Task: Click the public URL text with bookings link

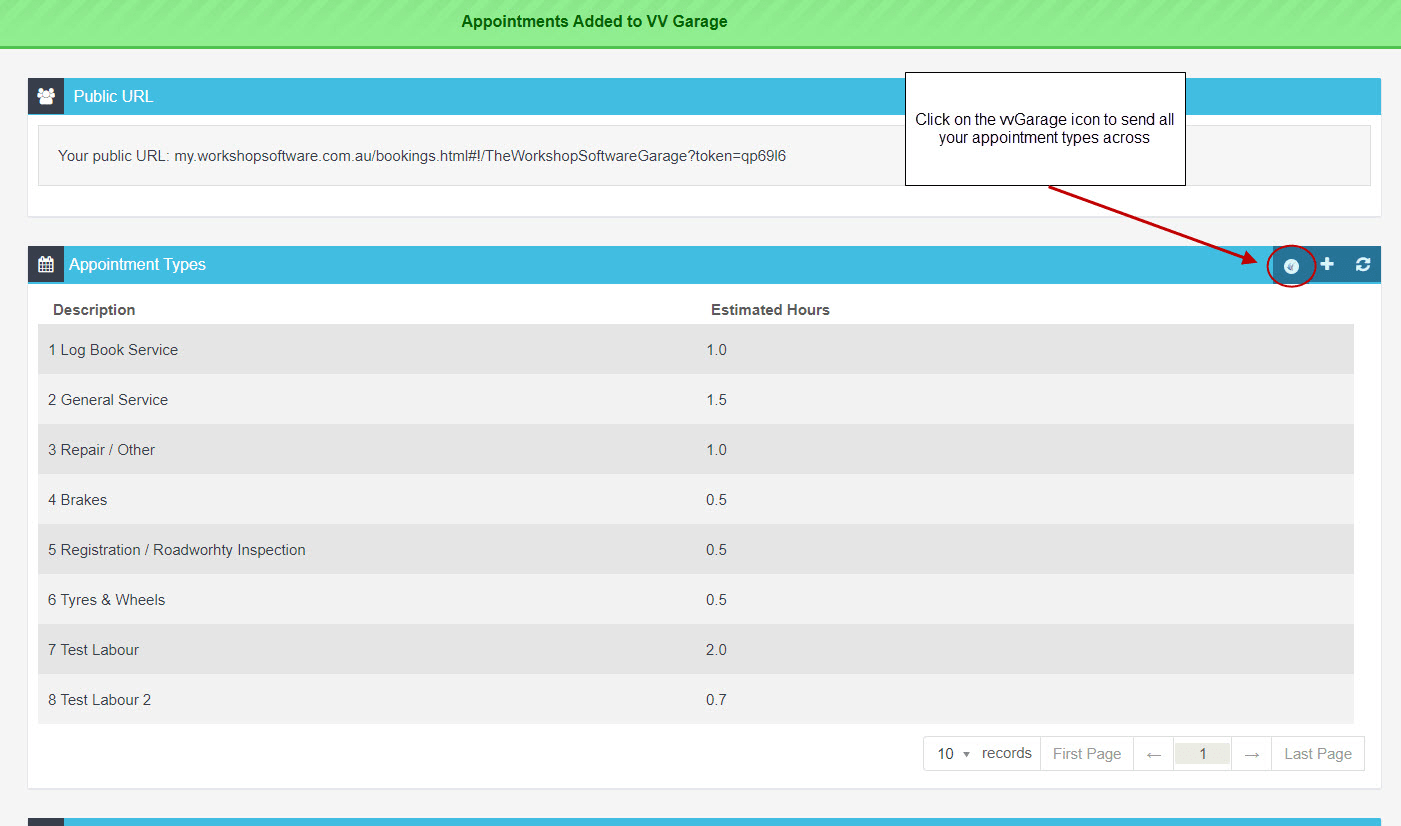Action: pyautogui.click(x=422, y=156)
